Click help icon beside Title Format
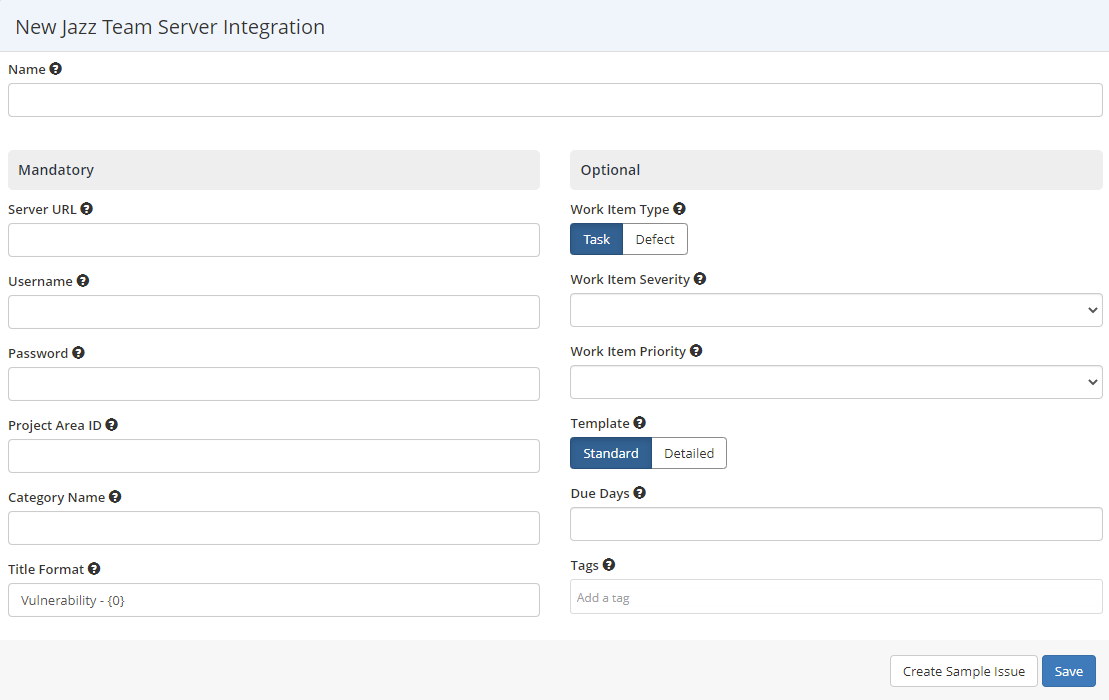 pyautogui.click(x=94, y=568)
